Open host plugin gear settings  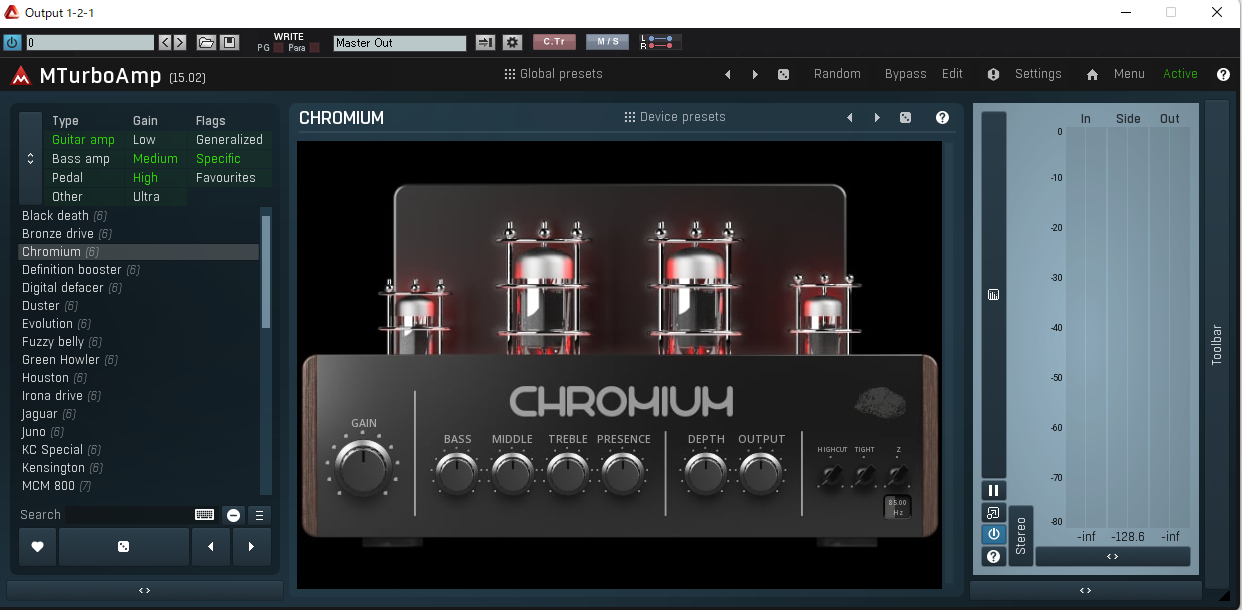click(x=512, y=43)
